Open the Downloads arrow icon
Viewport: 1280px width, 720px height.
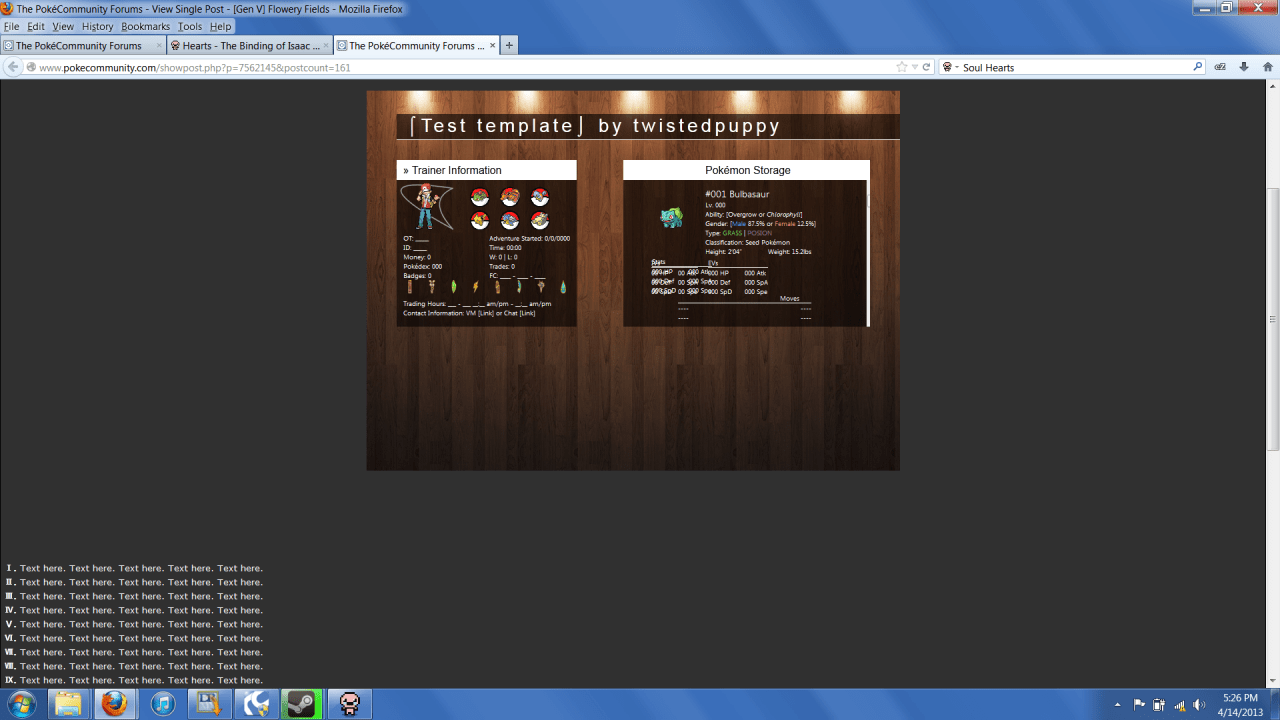(1244, 67)
